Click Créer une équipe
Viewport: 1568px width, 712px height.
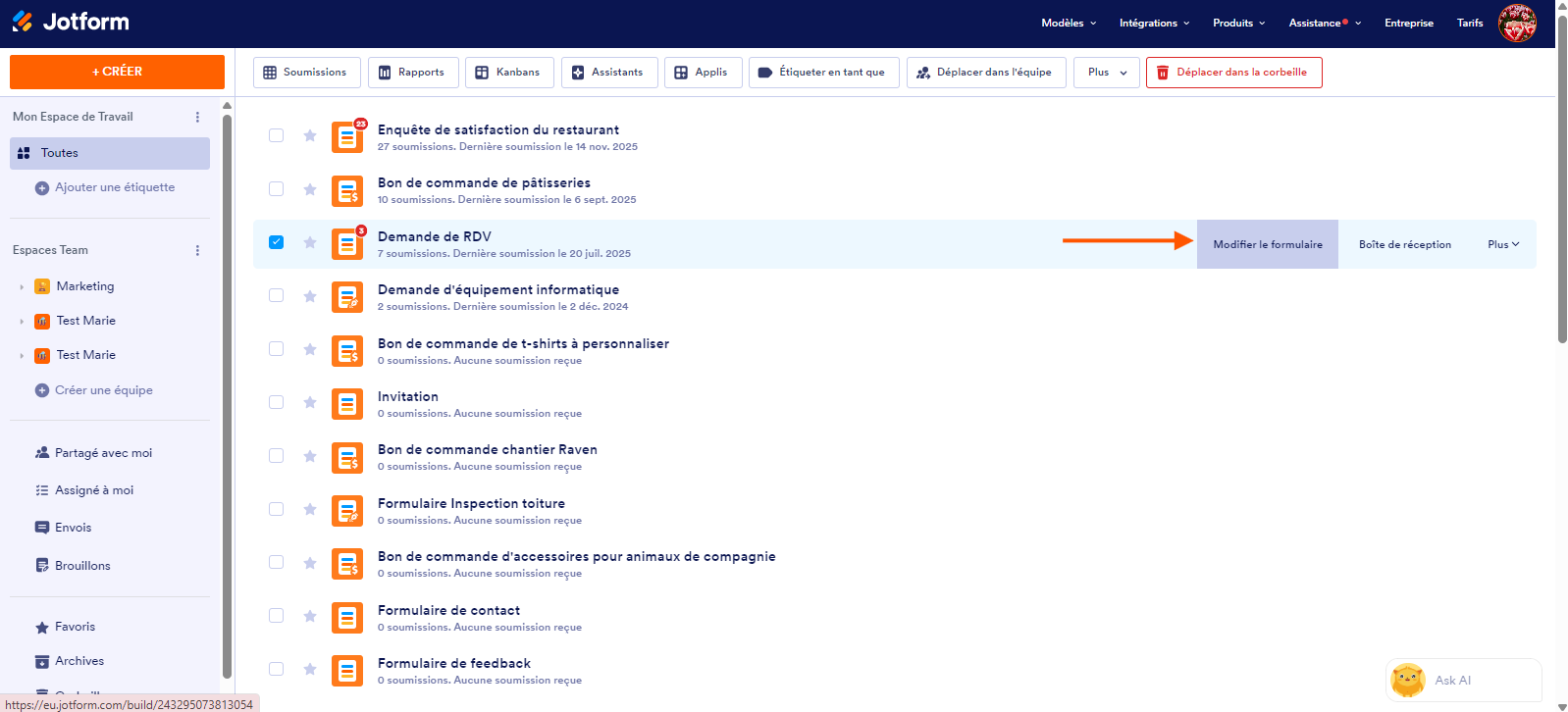[x=94, y=390]
